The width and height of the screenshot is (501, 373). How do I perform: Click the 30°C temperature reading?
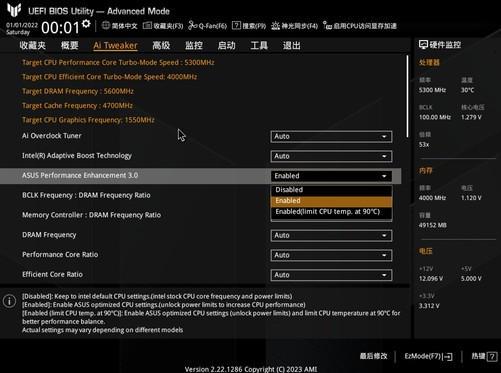pyautogui.click(x=467, y=90)
